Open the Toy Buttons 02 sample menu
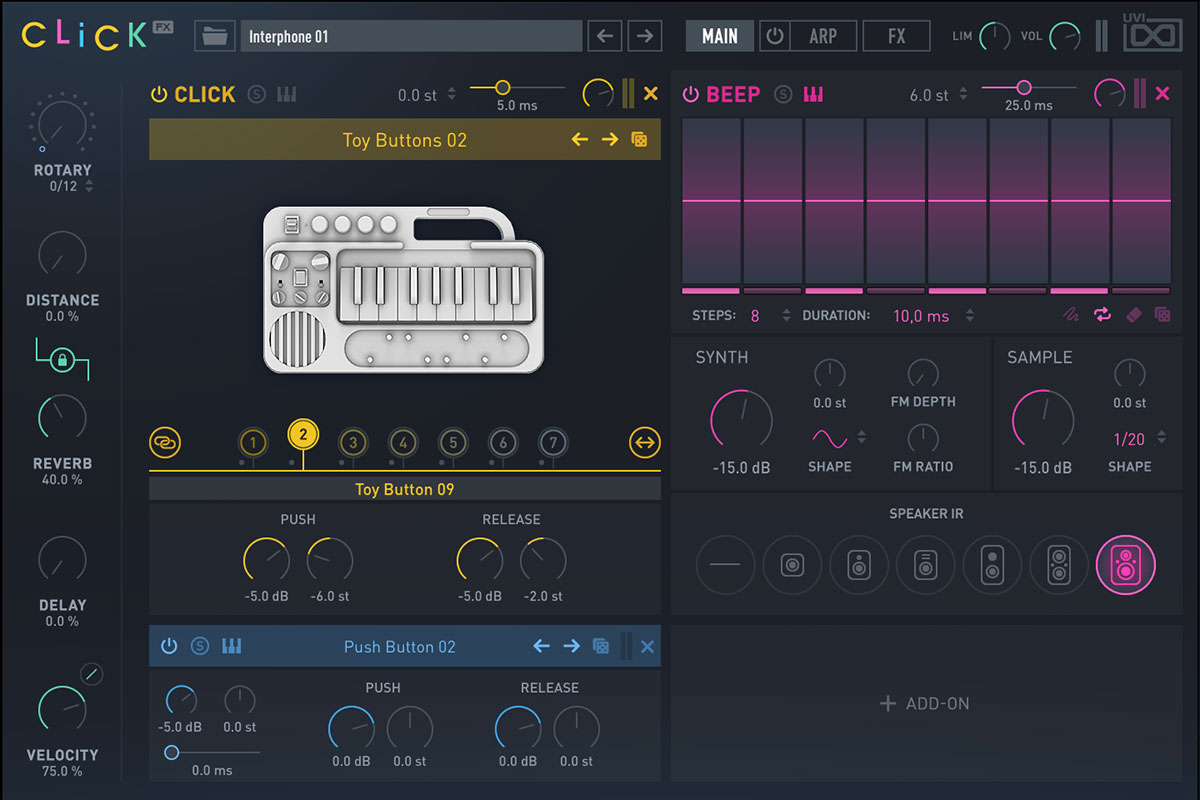This screenshot has height=800, width=1200. 404,140
